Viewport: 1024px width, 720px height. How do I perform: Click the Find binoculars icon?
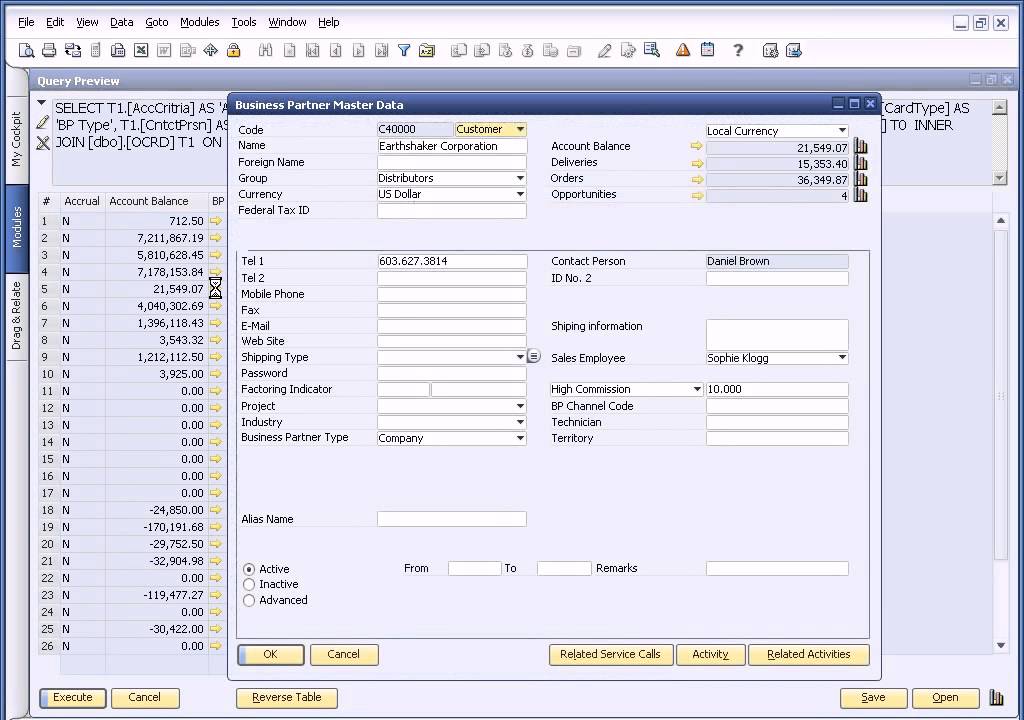(x=265, y=50)
